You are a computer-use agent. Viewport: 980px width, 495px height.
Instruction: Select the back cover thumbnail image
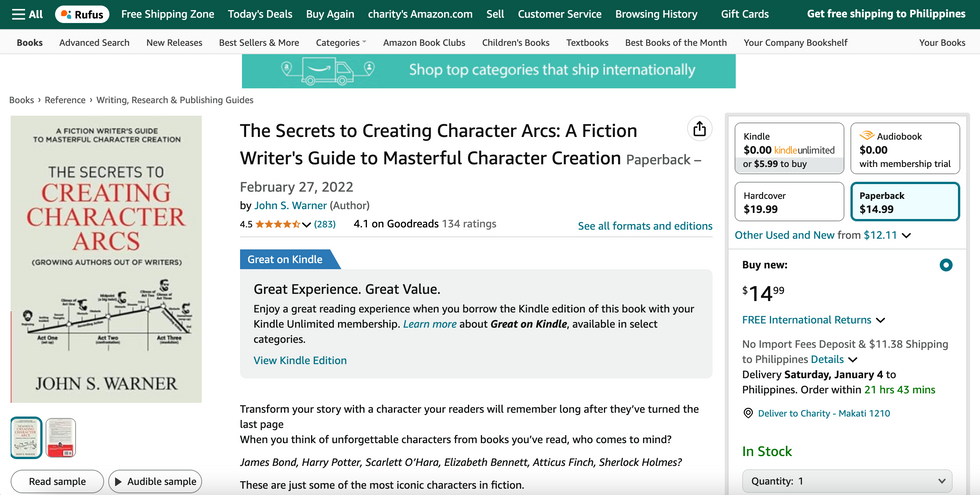[x=61, y=437]
